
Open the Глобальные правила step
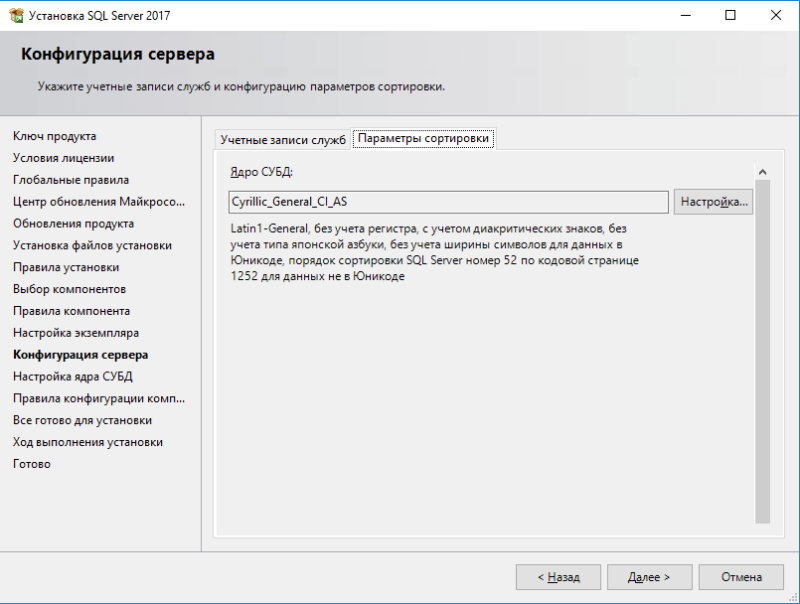click(x=71, y=180)
